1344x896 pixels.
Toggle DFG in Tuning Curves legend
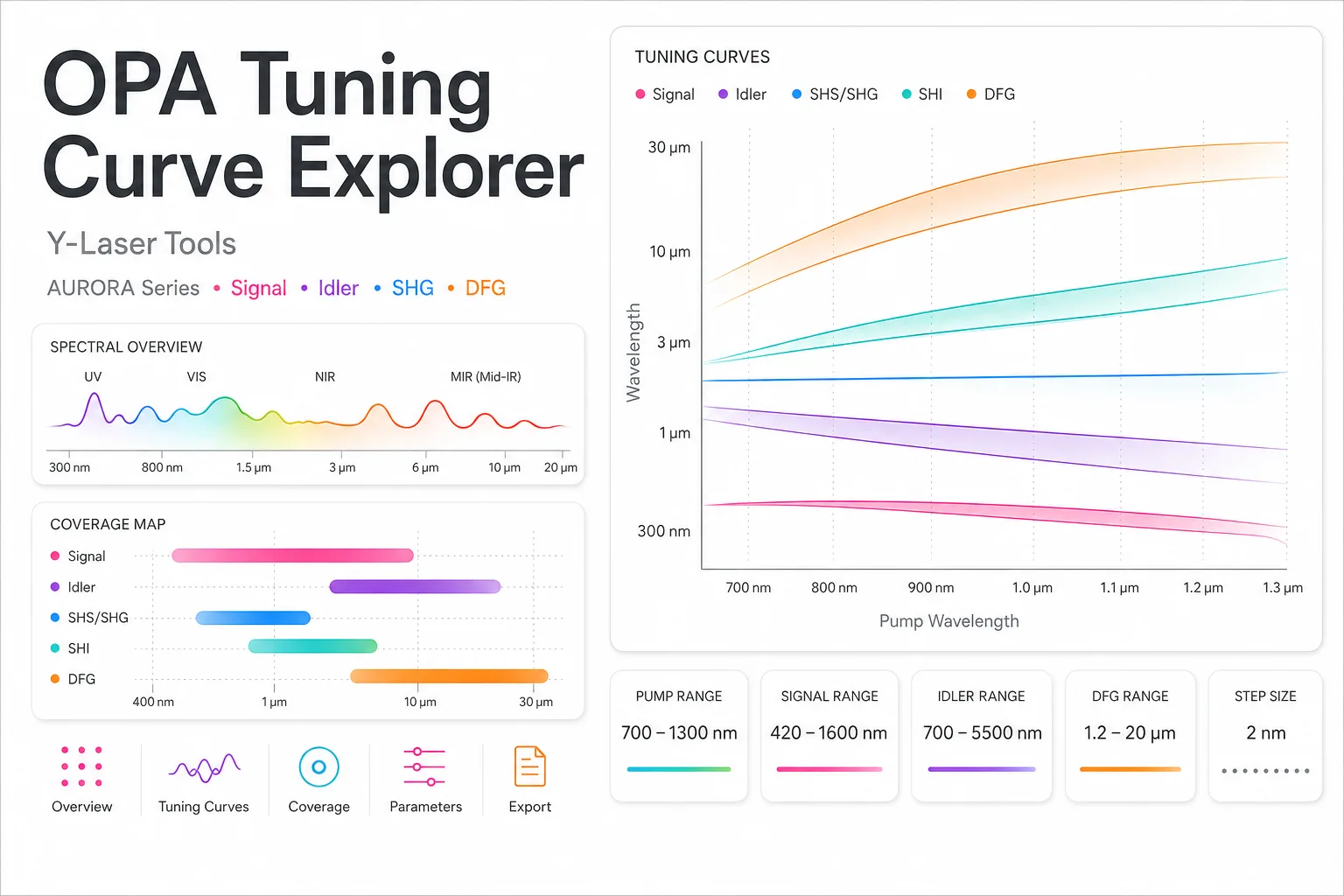pyautogui.click(x=990, y=94)
